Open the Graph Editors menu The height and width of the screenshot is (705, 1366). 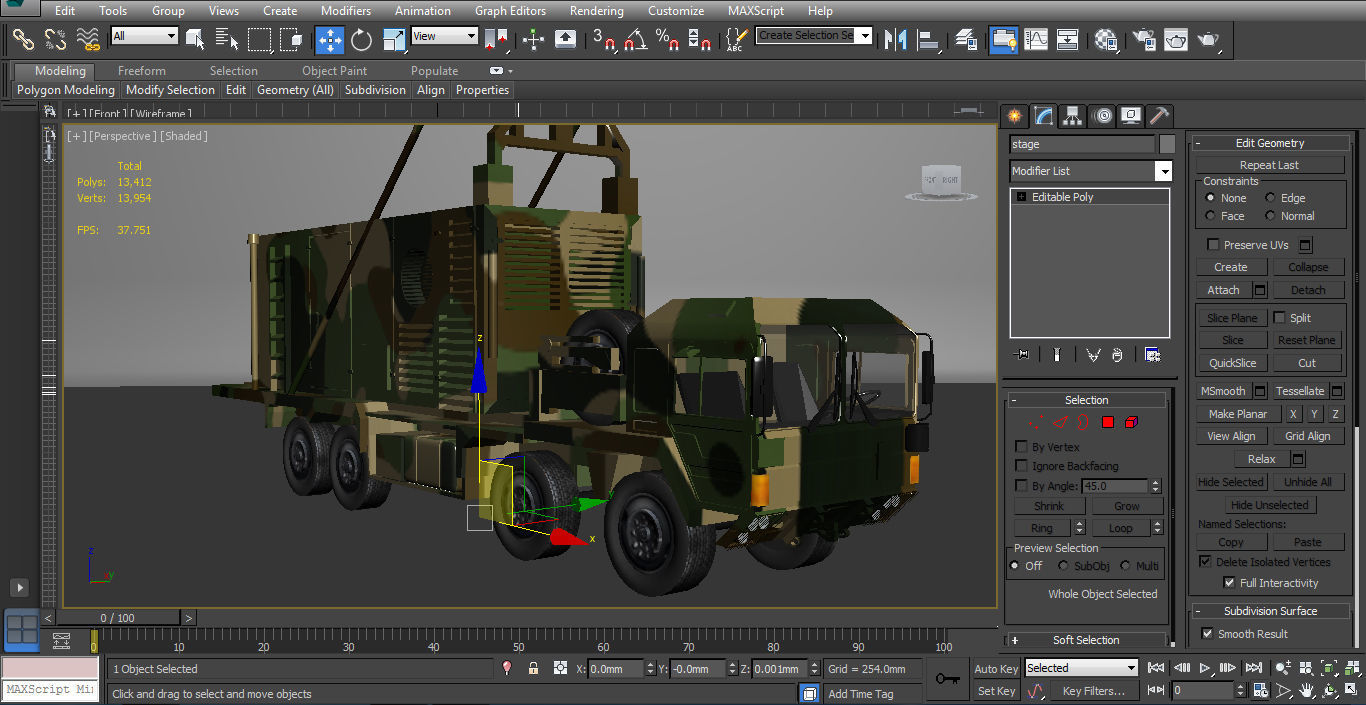[x=510, y=11]
